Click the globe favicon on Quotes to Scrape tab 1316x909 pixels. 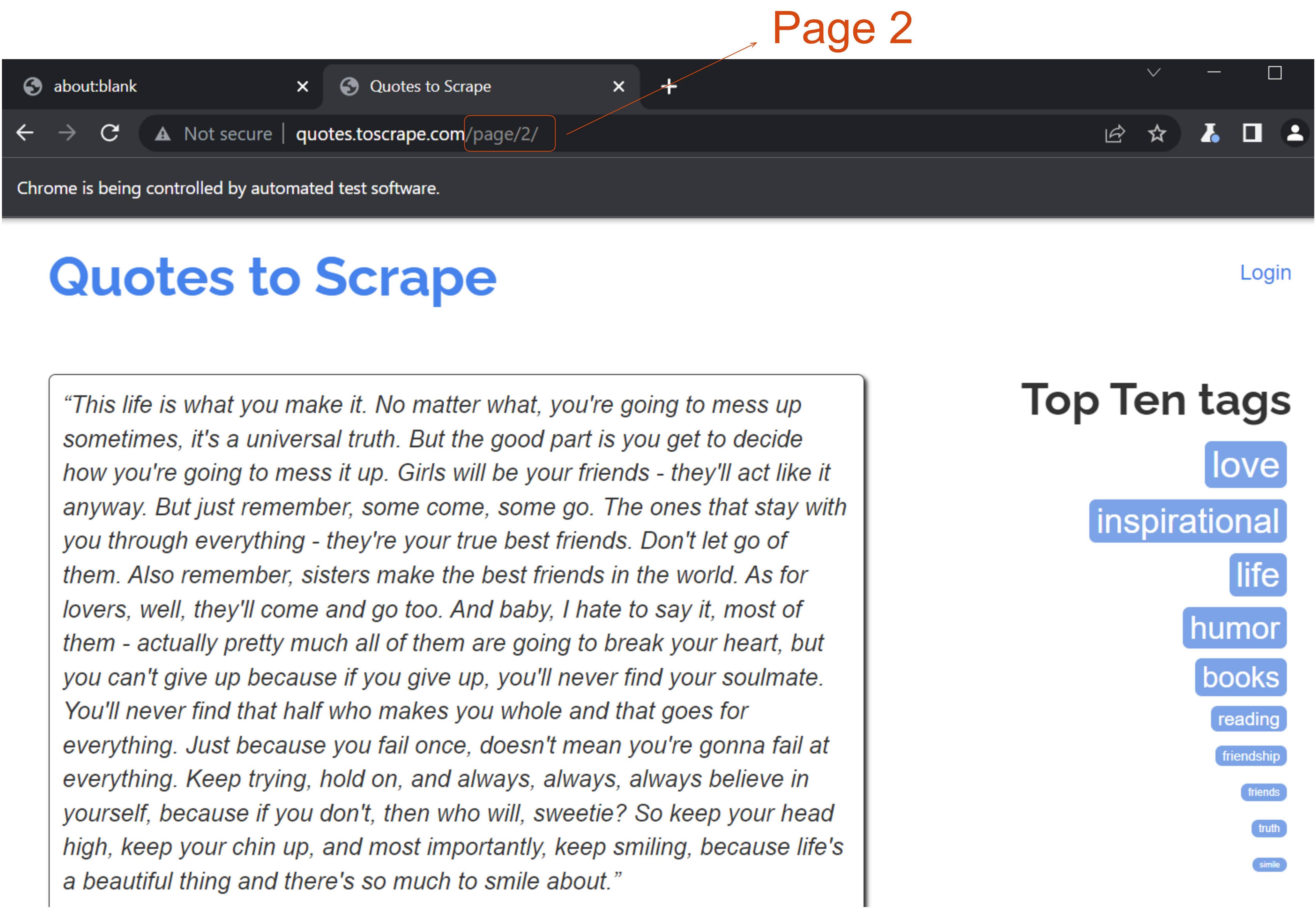349,87
